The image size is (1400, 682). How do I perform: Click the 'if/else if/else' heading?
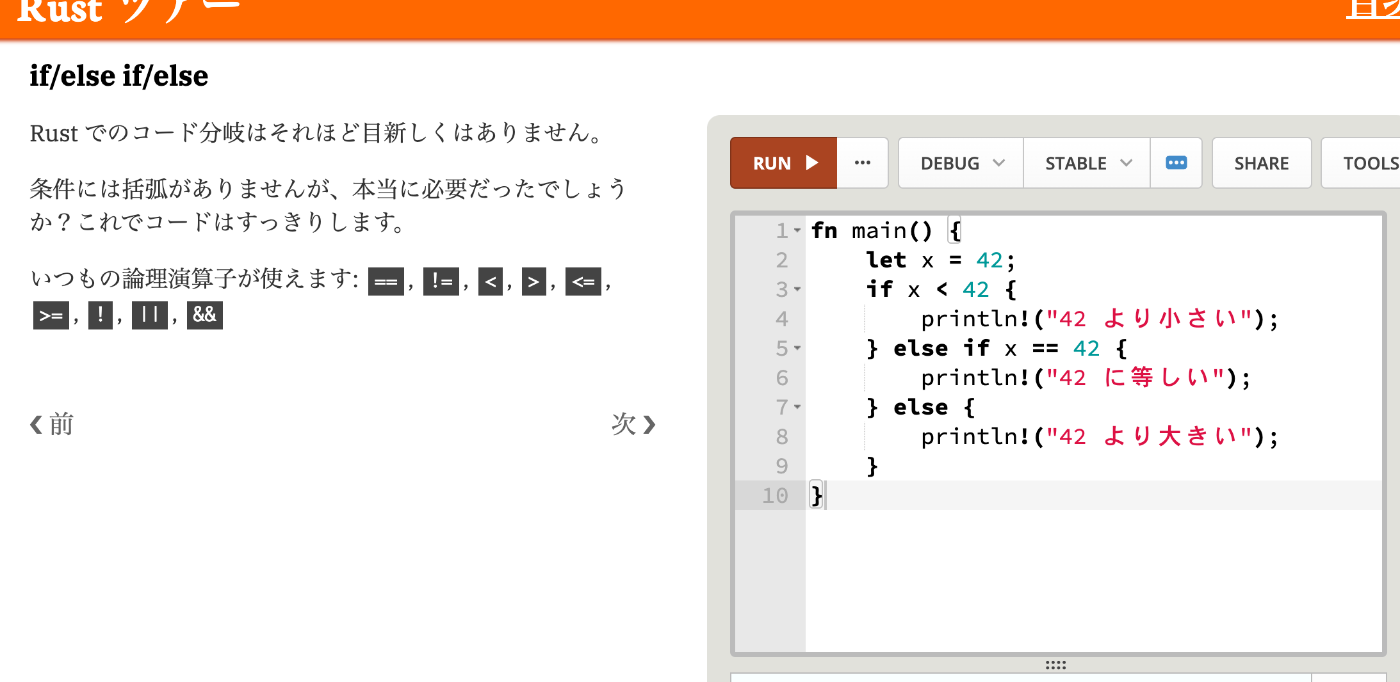[119, 76]
